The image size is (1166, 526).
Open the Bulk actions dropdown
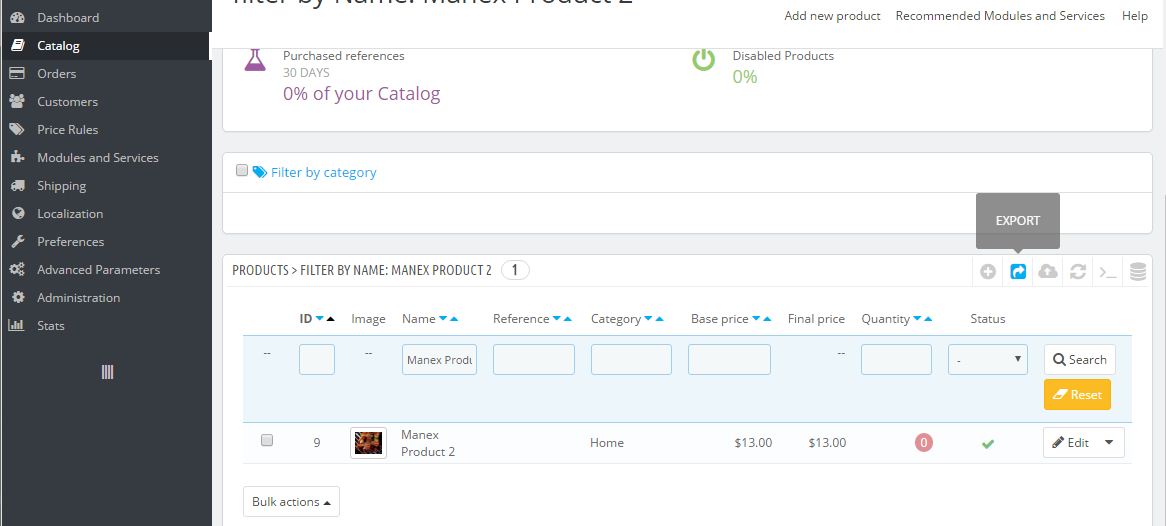(x=291, y=502)
